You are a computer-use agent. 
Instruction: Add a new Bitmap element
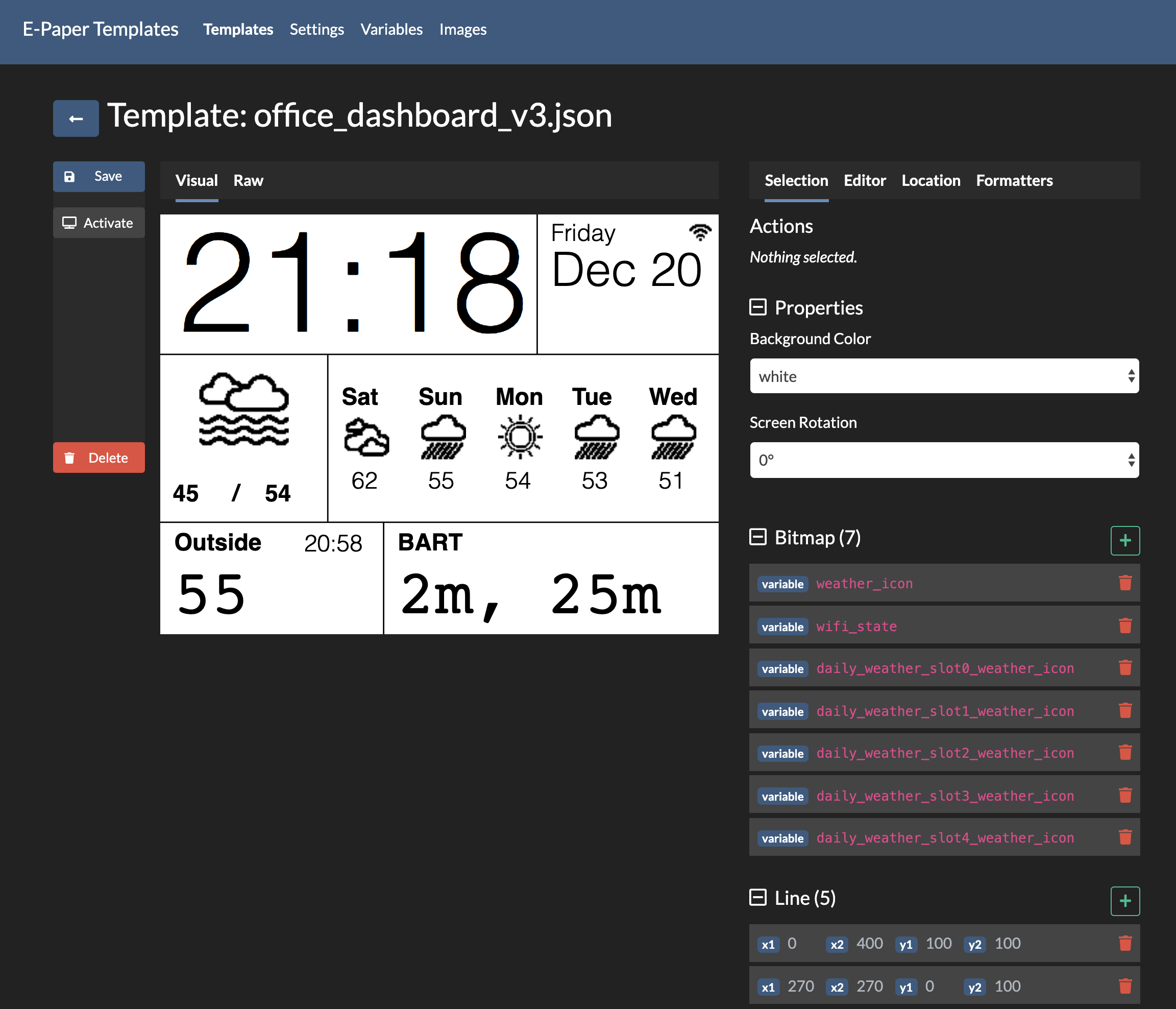click(x=1124, y=540)
